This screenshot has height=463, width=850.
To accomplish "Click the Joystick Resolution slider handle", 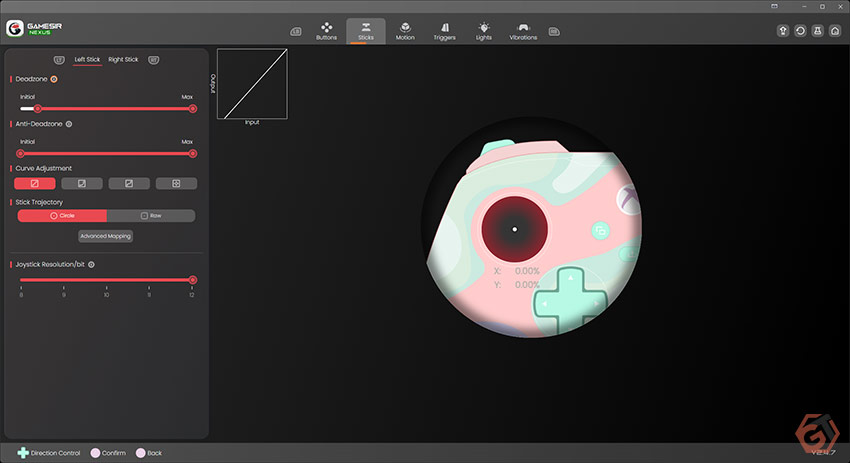I will pyautogui.click(x=192, y=280).
